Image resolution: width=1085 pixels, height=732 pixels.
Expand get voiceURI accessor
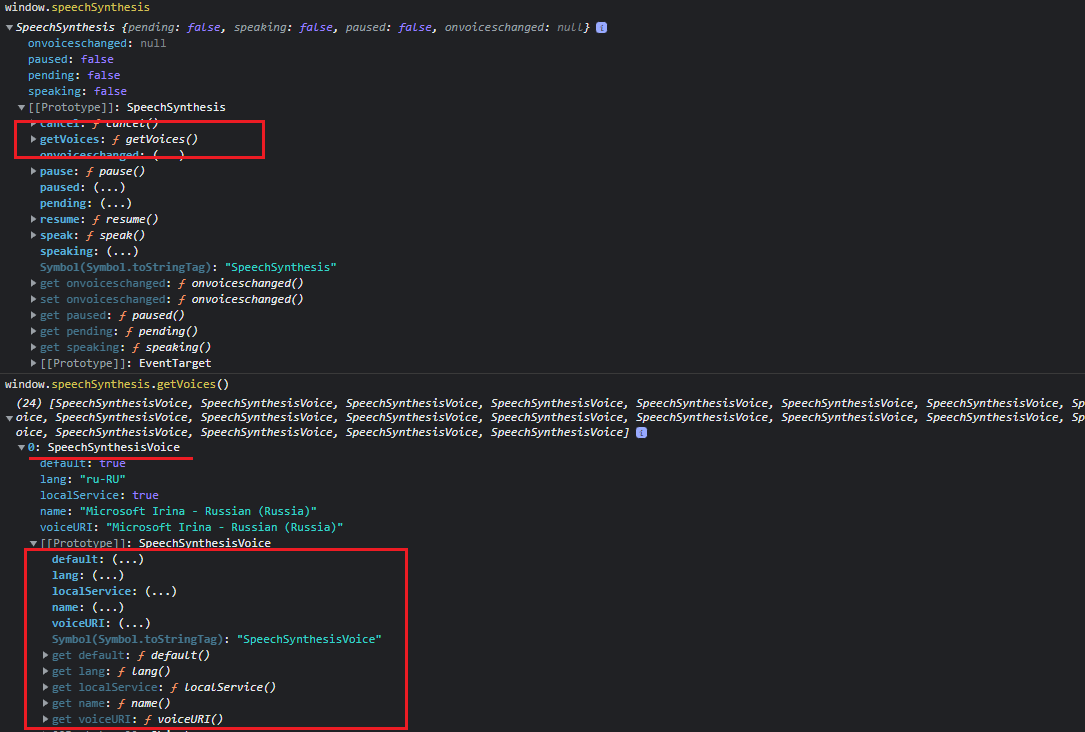[x=46, y=719]
